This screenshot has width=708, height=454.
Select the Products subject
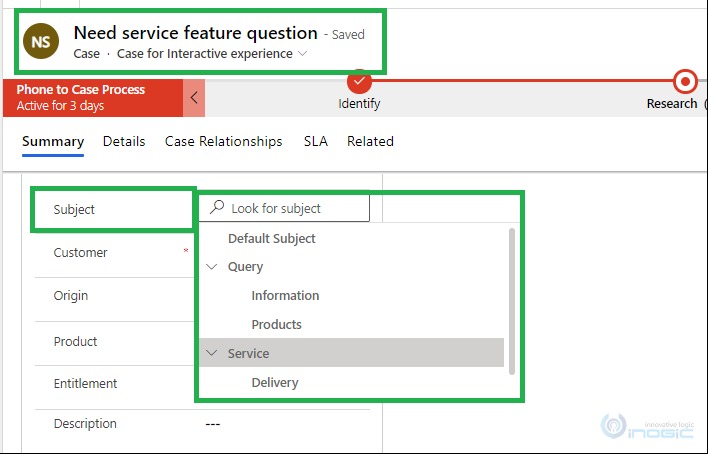pos(276,324)
